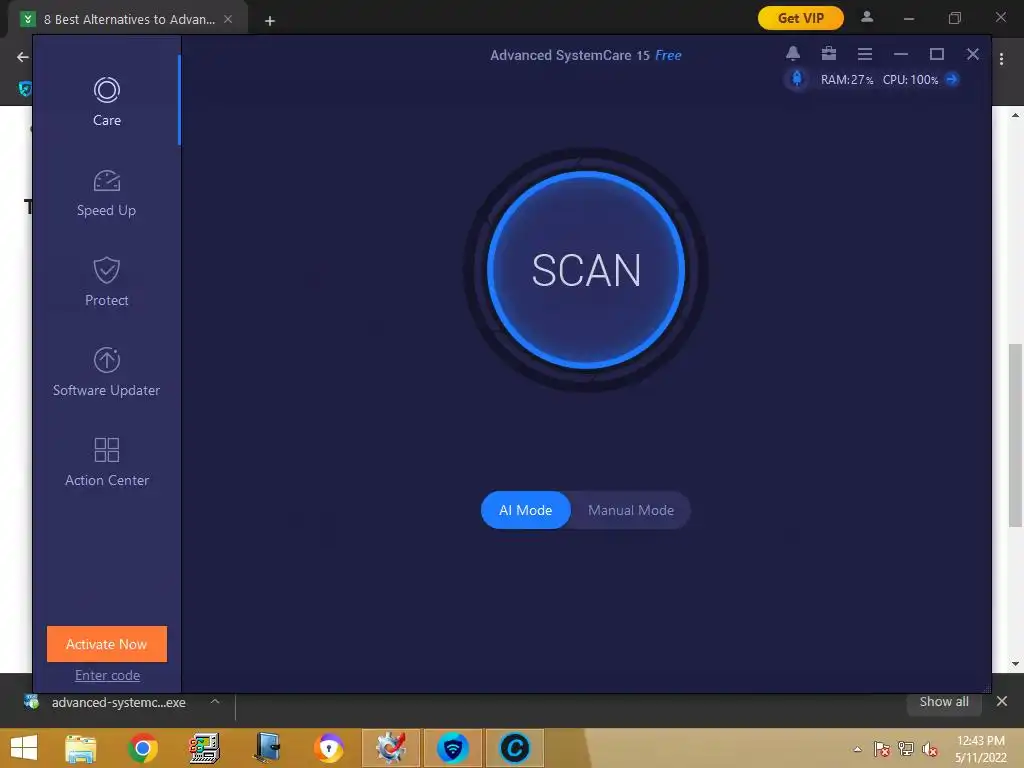Click the CPU: 100% usage indicator

(x=910, y=80)
